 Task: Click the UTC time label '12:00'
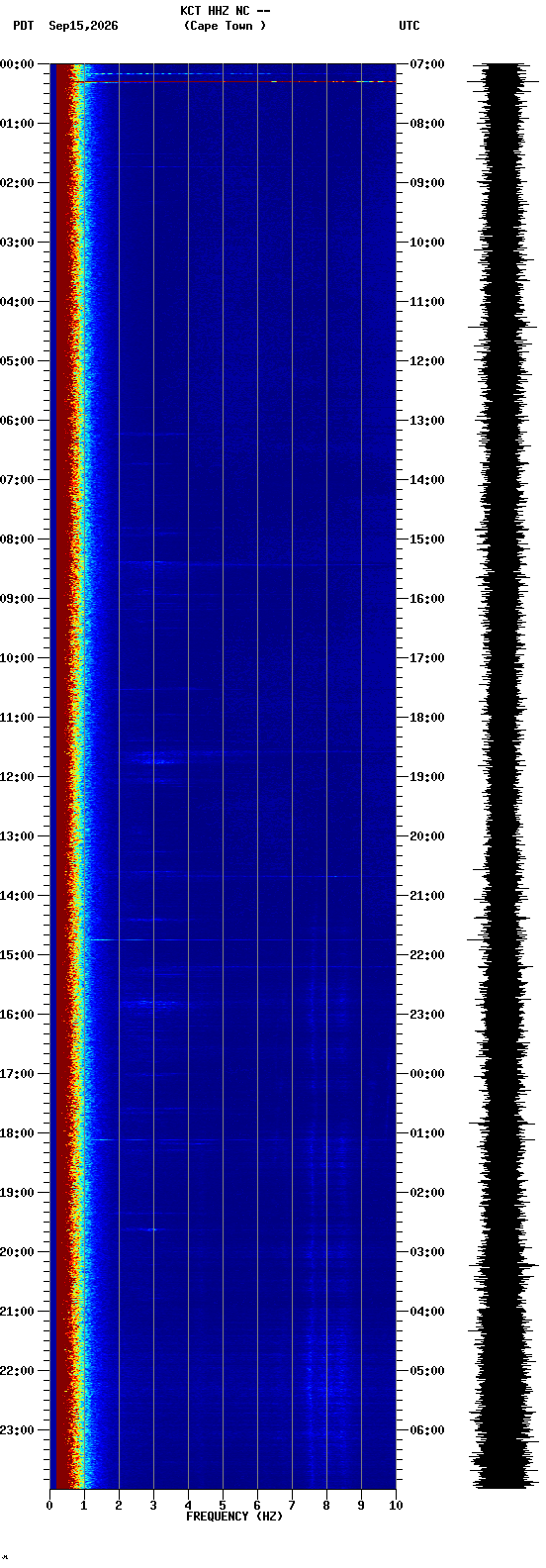427,361
